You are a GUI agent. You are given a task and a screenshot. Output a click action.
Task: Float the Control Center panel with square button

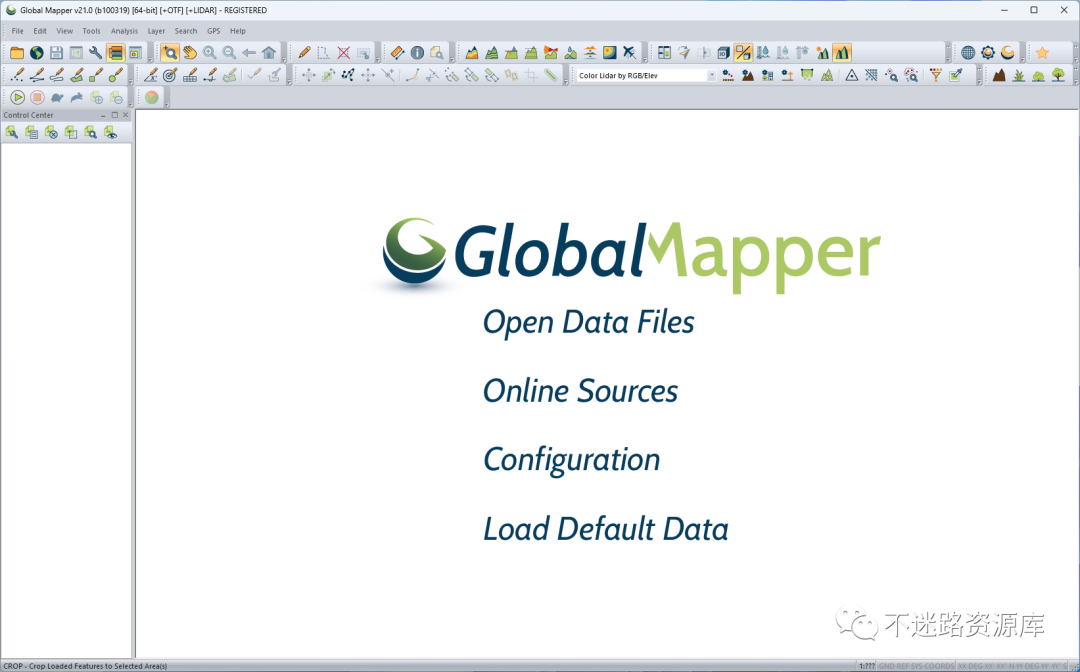coord(114,115)
